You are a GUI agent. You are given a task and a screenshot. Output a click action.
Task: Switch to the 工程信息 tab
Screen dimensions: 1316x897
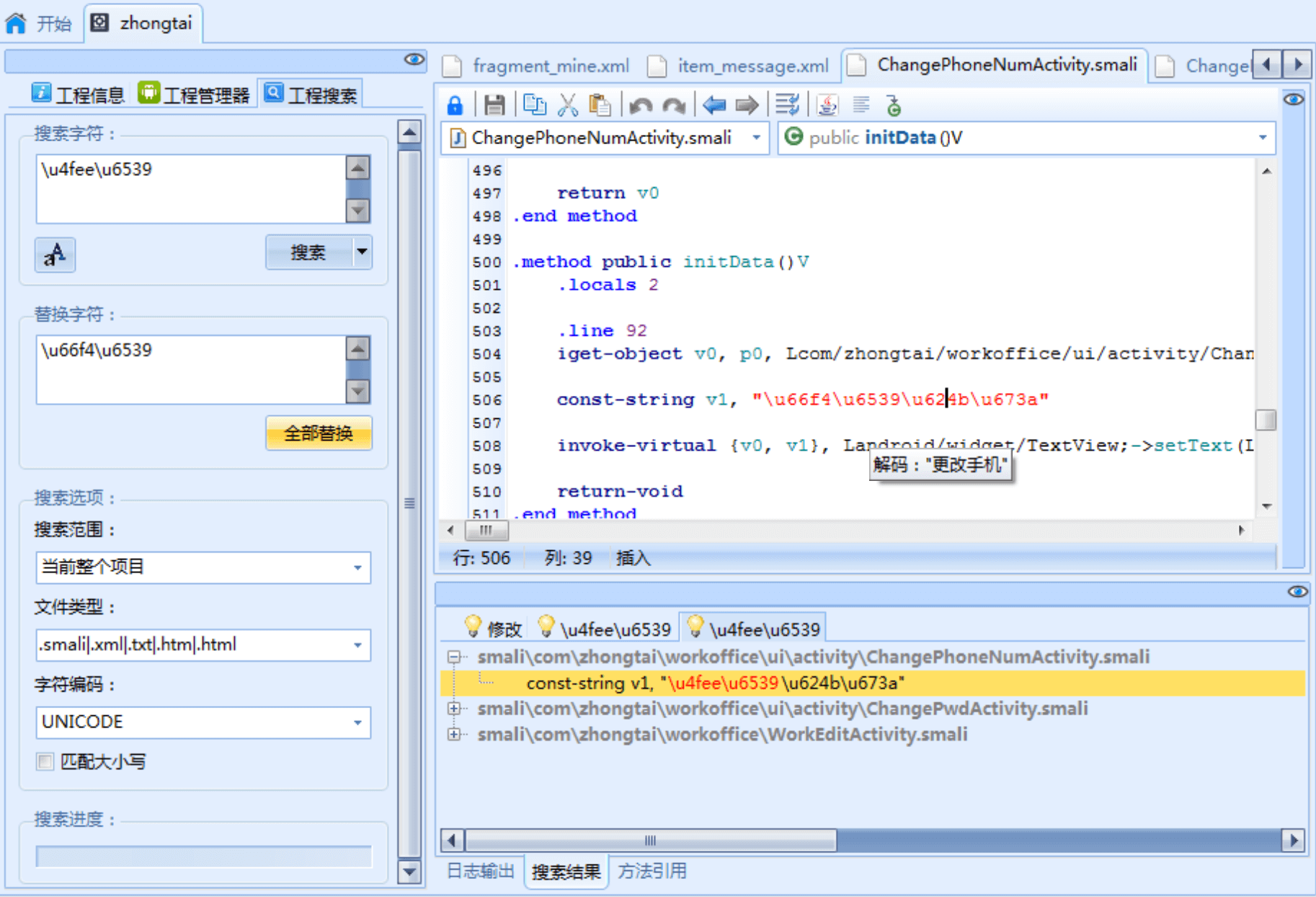[77, 94]
